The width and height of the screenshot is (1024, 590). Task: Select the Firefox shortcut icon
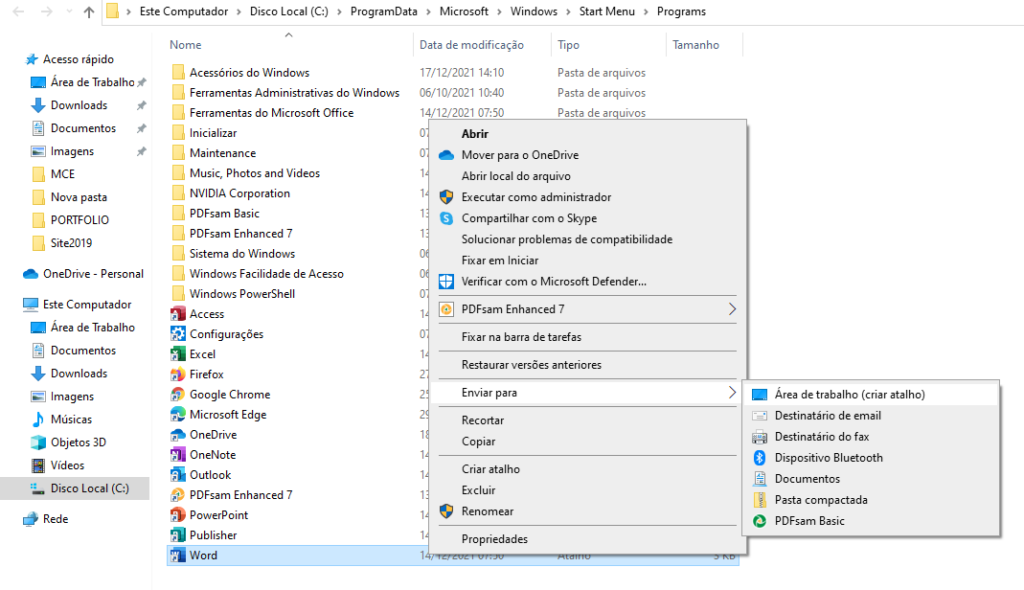point(178,374)
